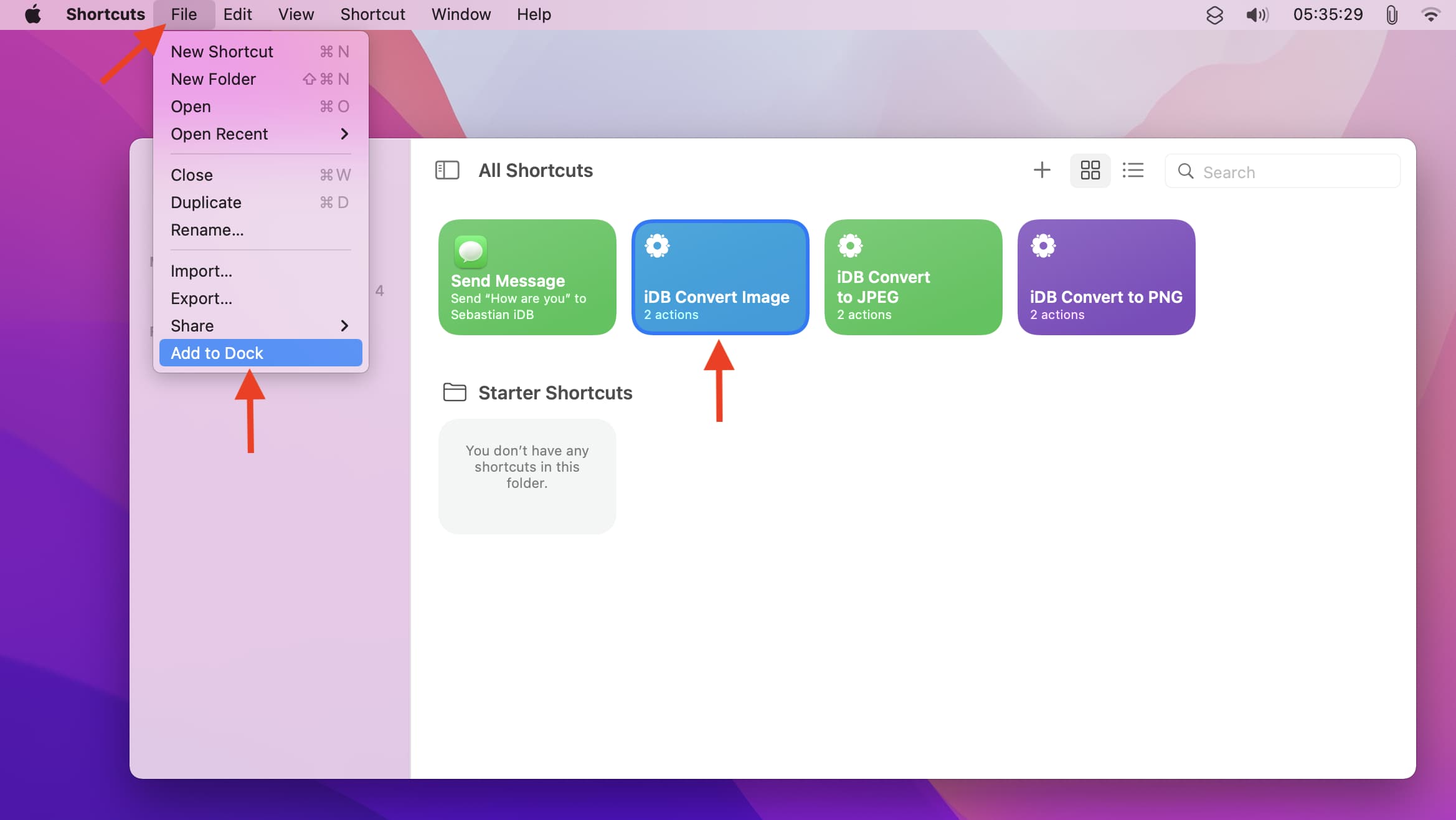Click the Rename menu item

point(207,229)
